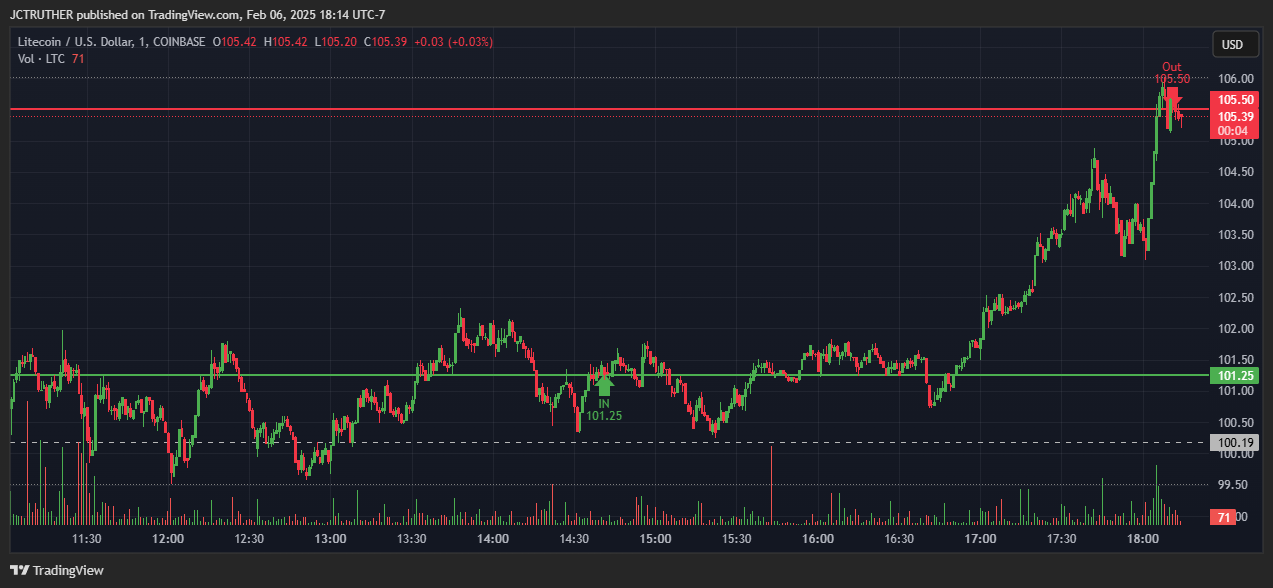Click the COINBASE exchange label
Screen dimensions: 1273x588
coord(181,42)
